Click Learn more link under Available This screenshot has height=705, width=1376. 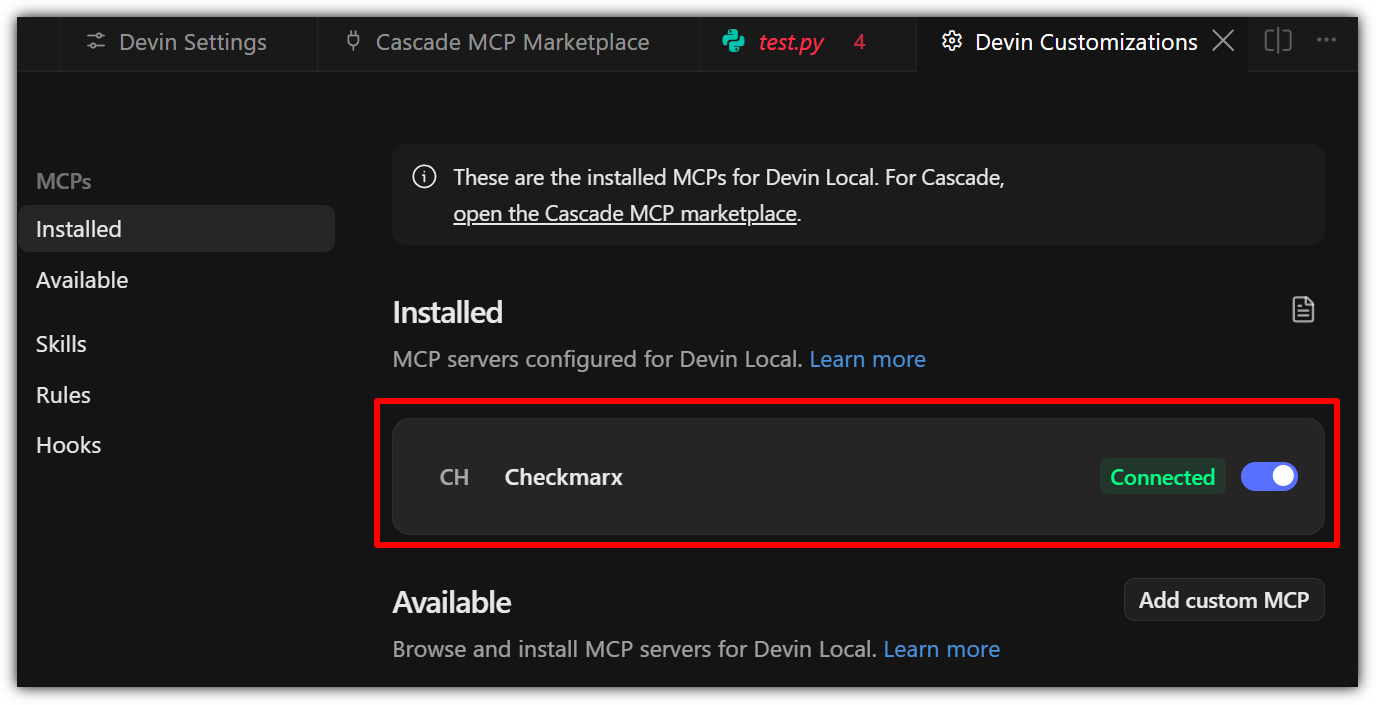pyautogui.click(x=941, y=649)
